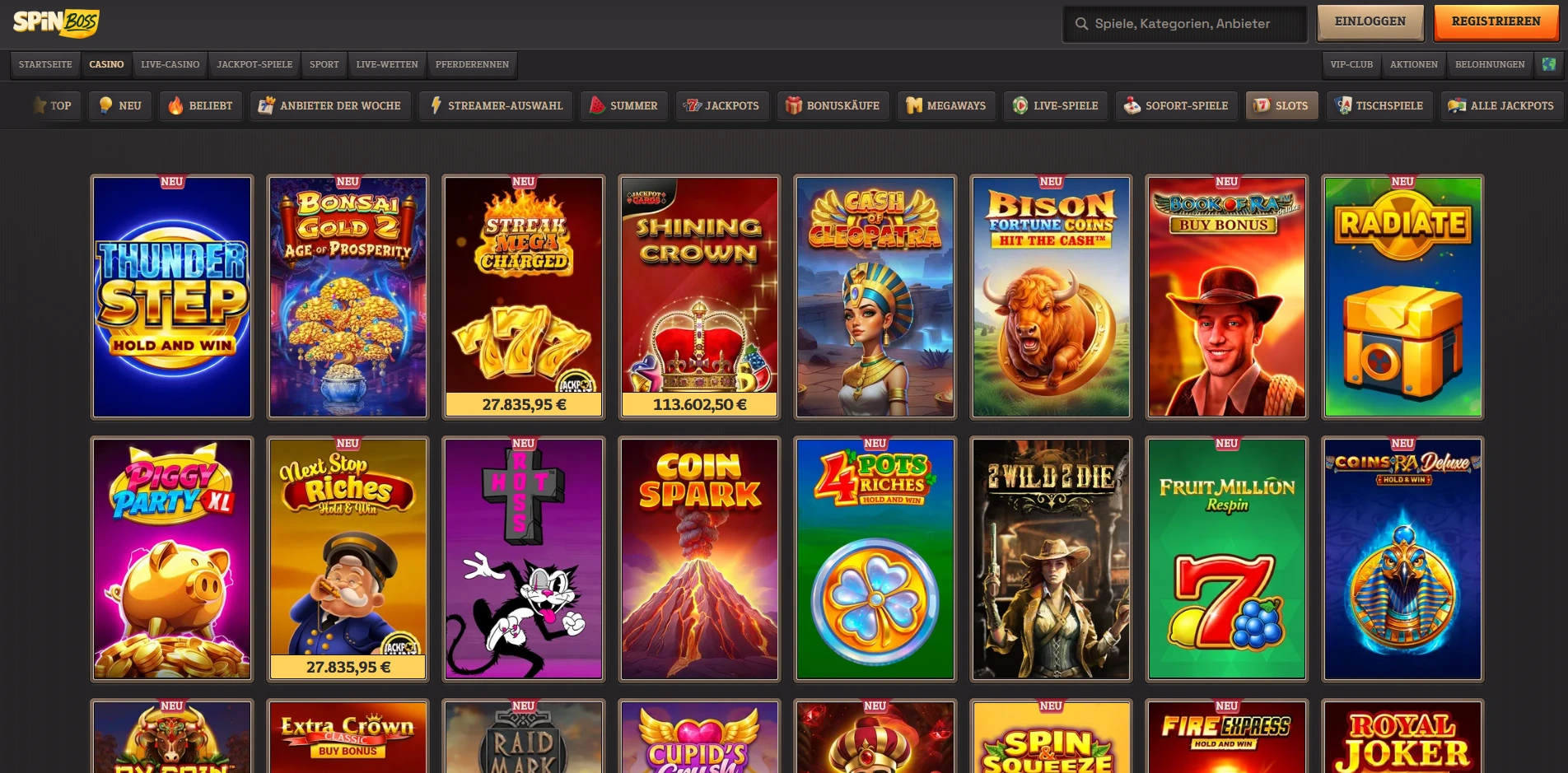Go to the STARTSEITE tab
The width and height of the screenshot is (1568, 773).
pos(45,64)
